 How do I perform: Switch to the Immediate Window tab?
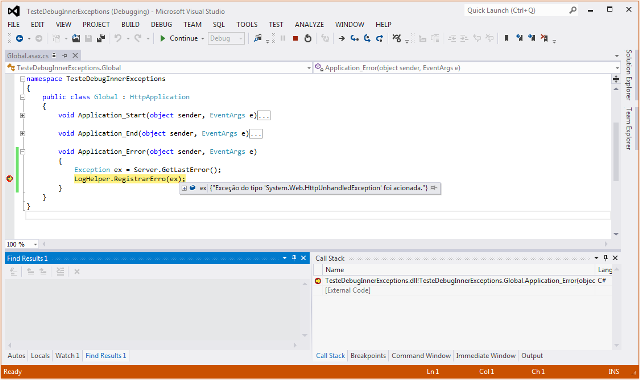tap(486, 356)
